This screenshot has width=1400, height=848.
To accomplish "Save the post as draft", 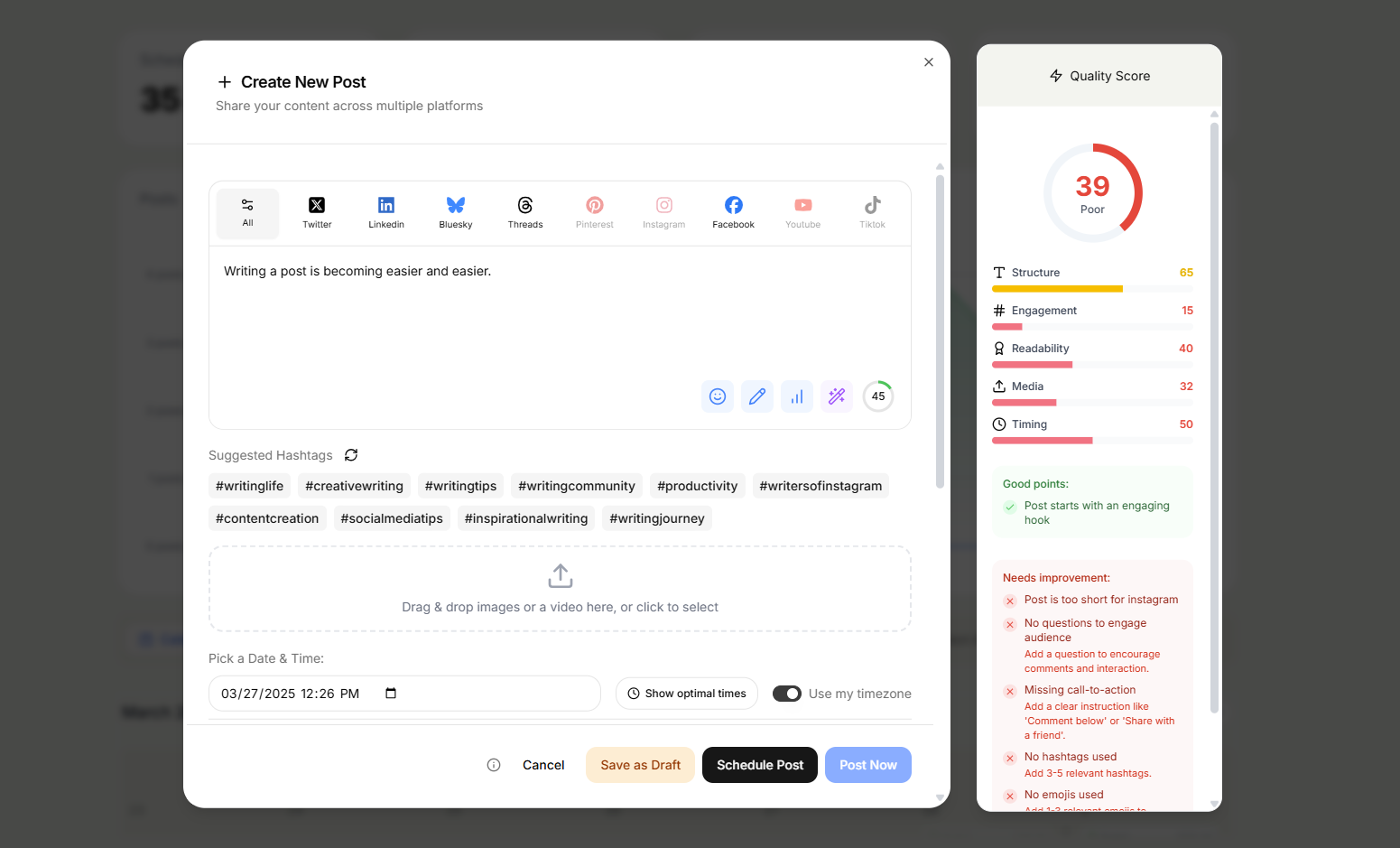I will point(640,765).
